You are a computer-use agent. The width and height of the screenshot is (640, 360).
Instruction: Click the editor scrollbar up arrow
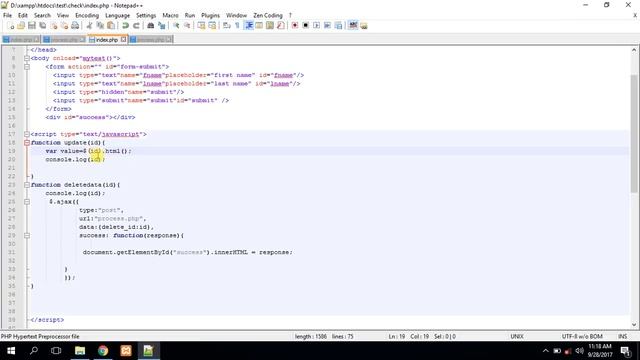click(634, 50)
